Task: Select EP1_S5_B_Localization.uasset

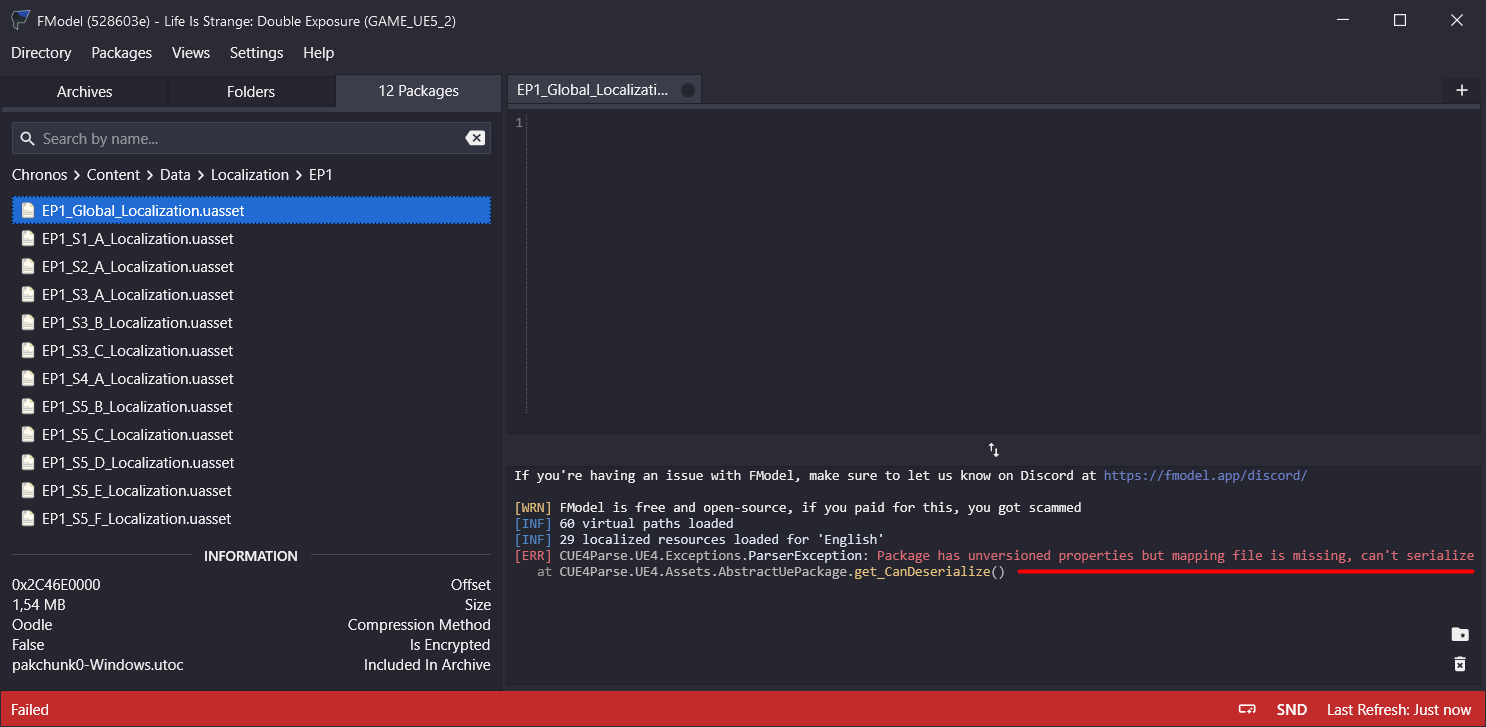Action: [251, 407]
